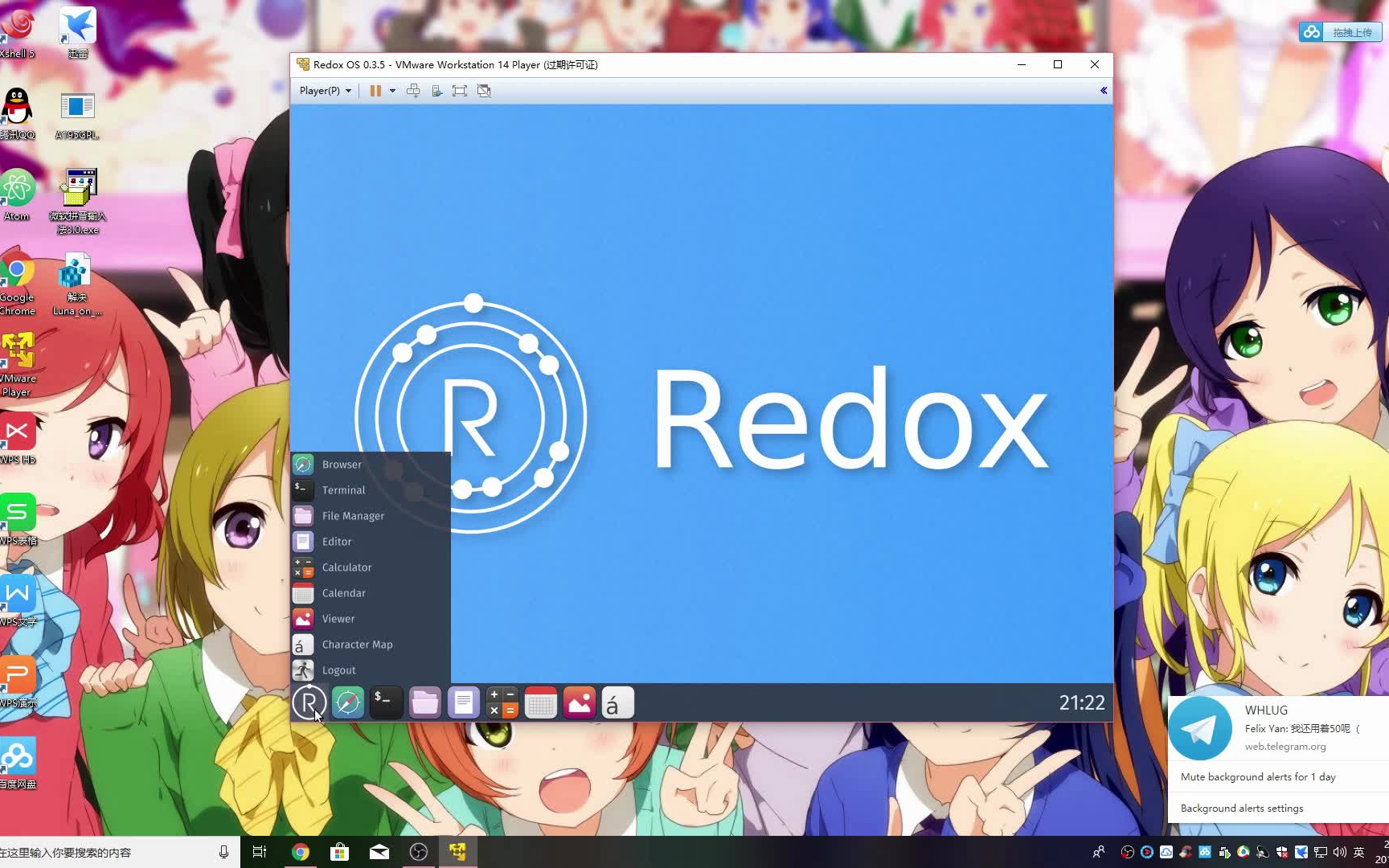Open the Character Map á icon

(617, 702)
